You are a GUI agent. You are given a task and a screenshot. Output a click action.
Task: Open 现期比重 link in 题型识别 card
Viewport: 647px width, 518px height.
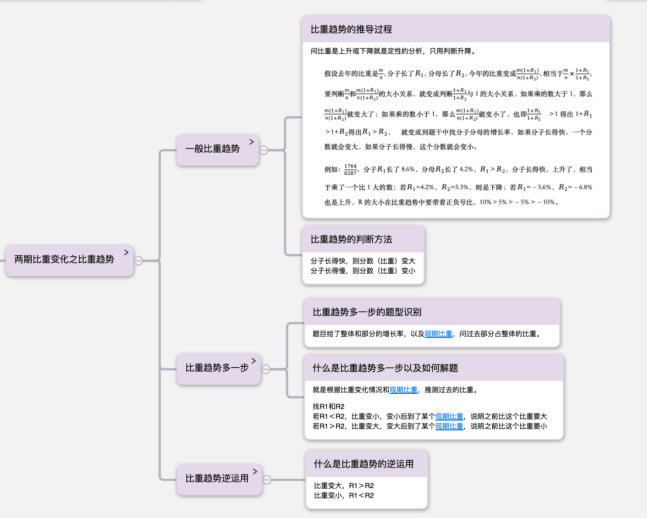coord(438,334)
